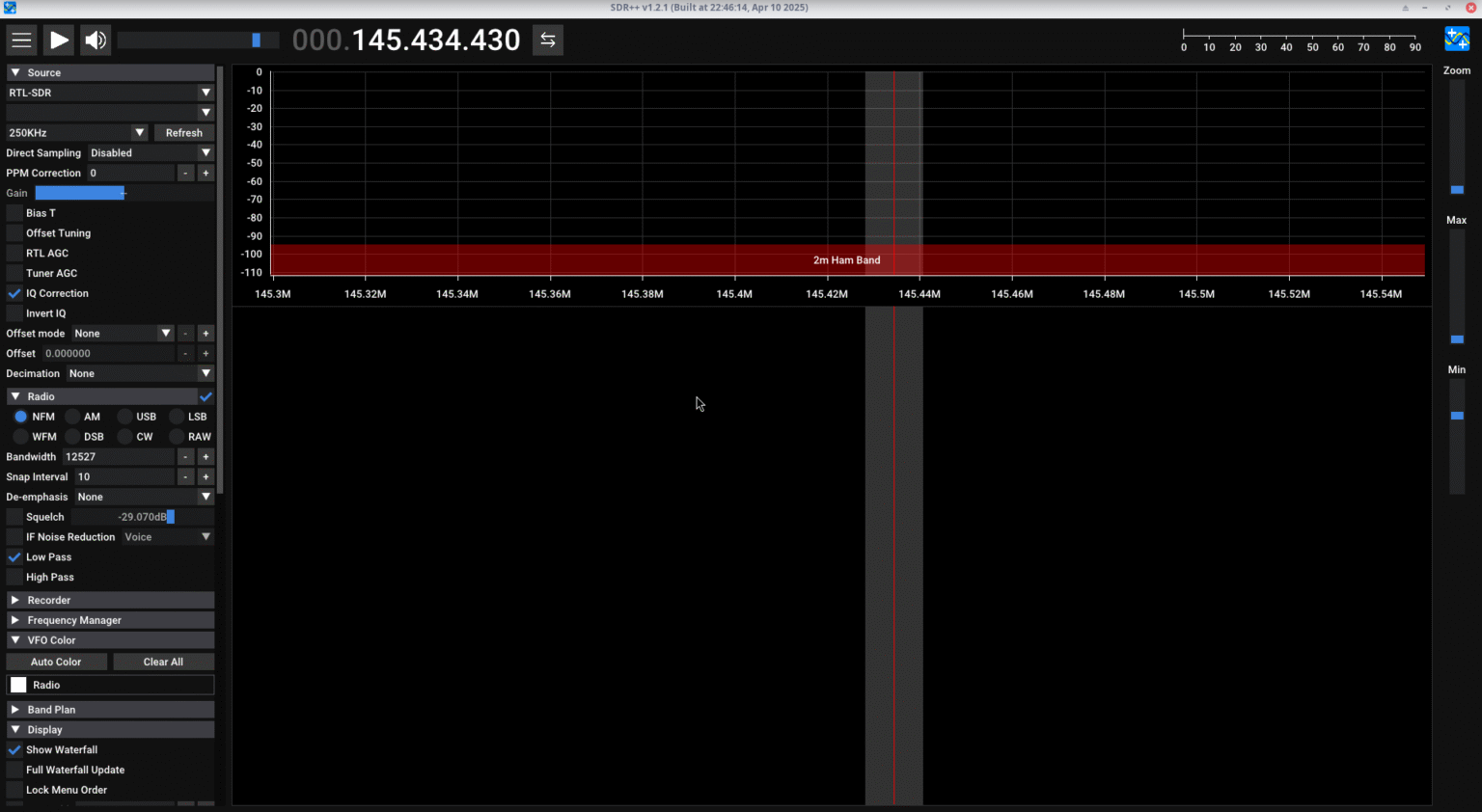Viewport: 1482px width, 812px height.
Task: Open the RTL-SDR source dropdown
Action: [x=109, y=93]
